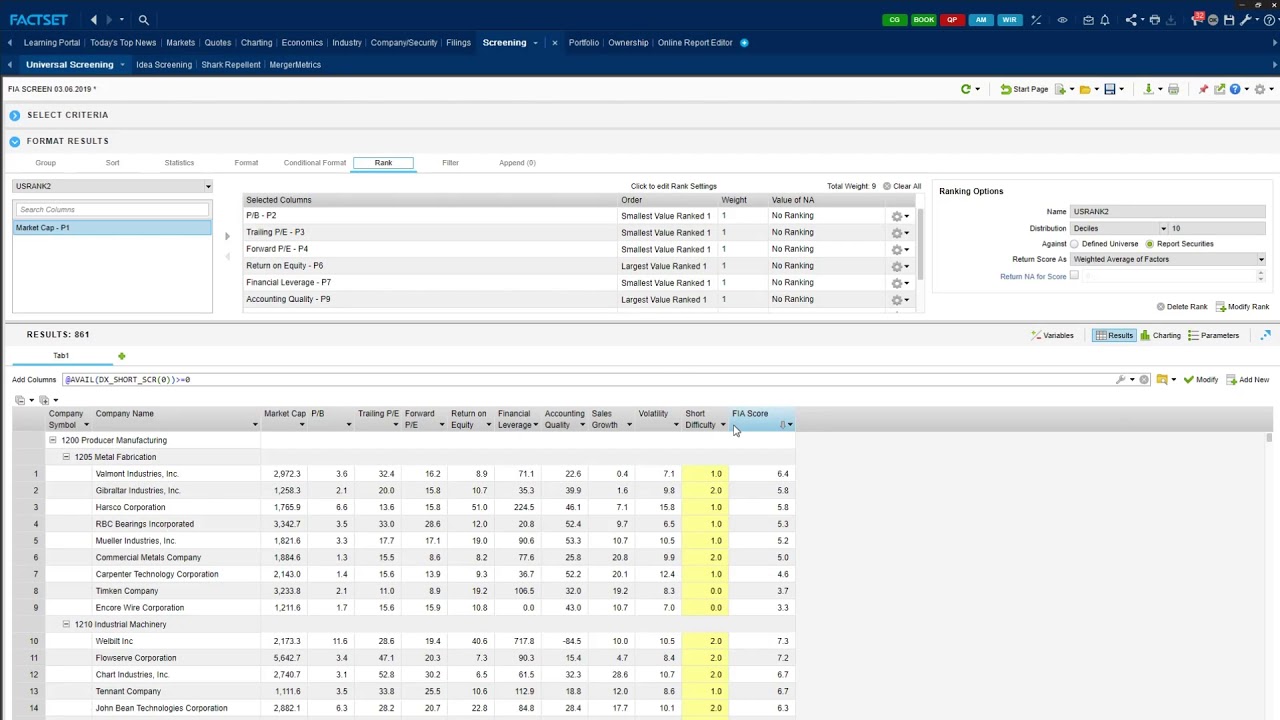1280x720 pixels.
Task: Select Defined Universe radio button
Action: click(x=1075, y=244)
